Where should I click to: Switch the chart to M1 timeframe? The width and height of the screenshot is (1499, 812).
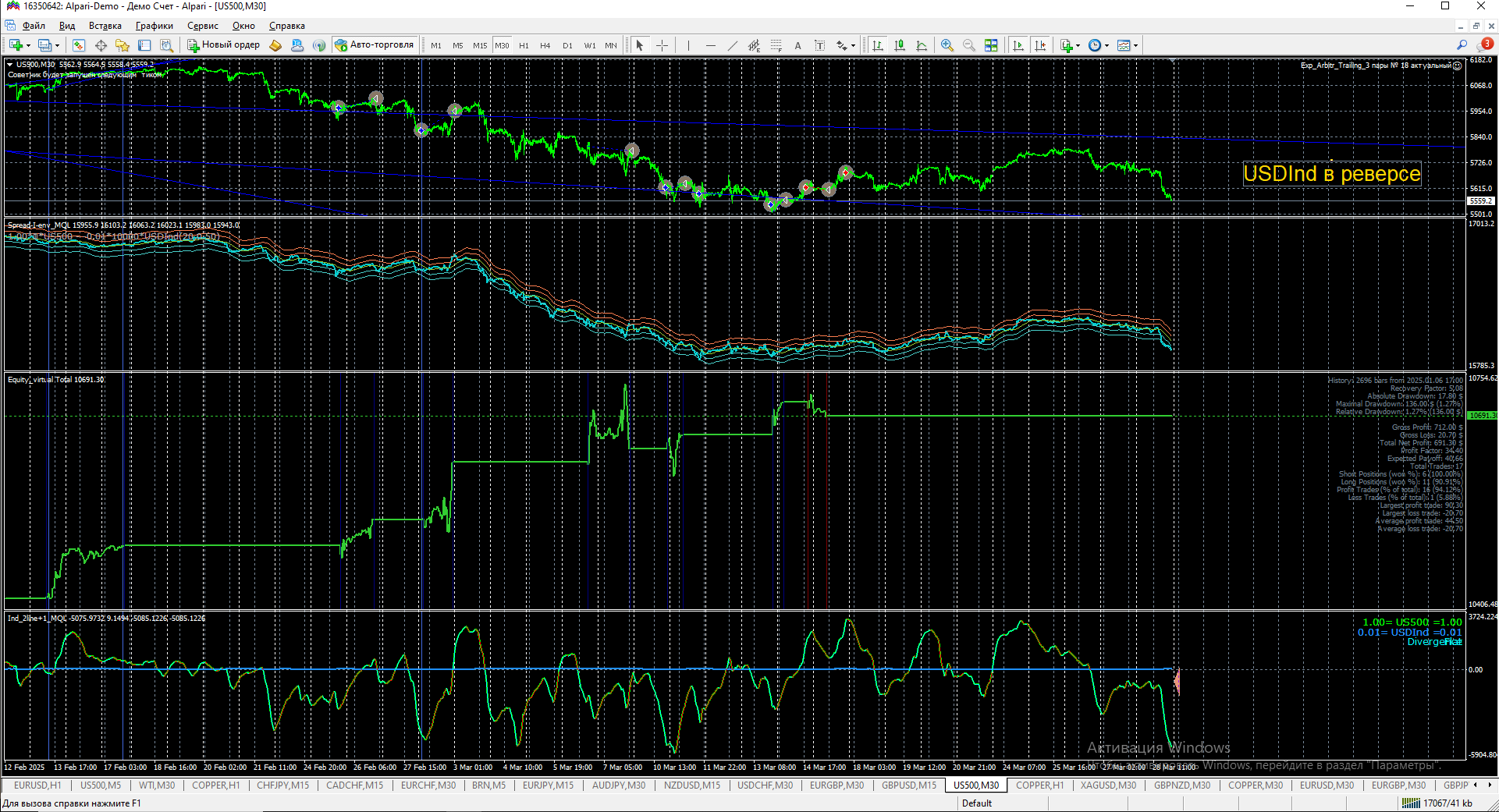point(436,45)
